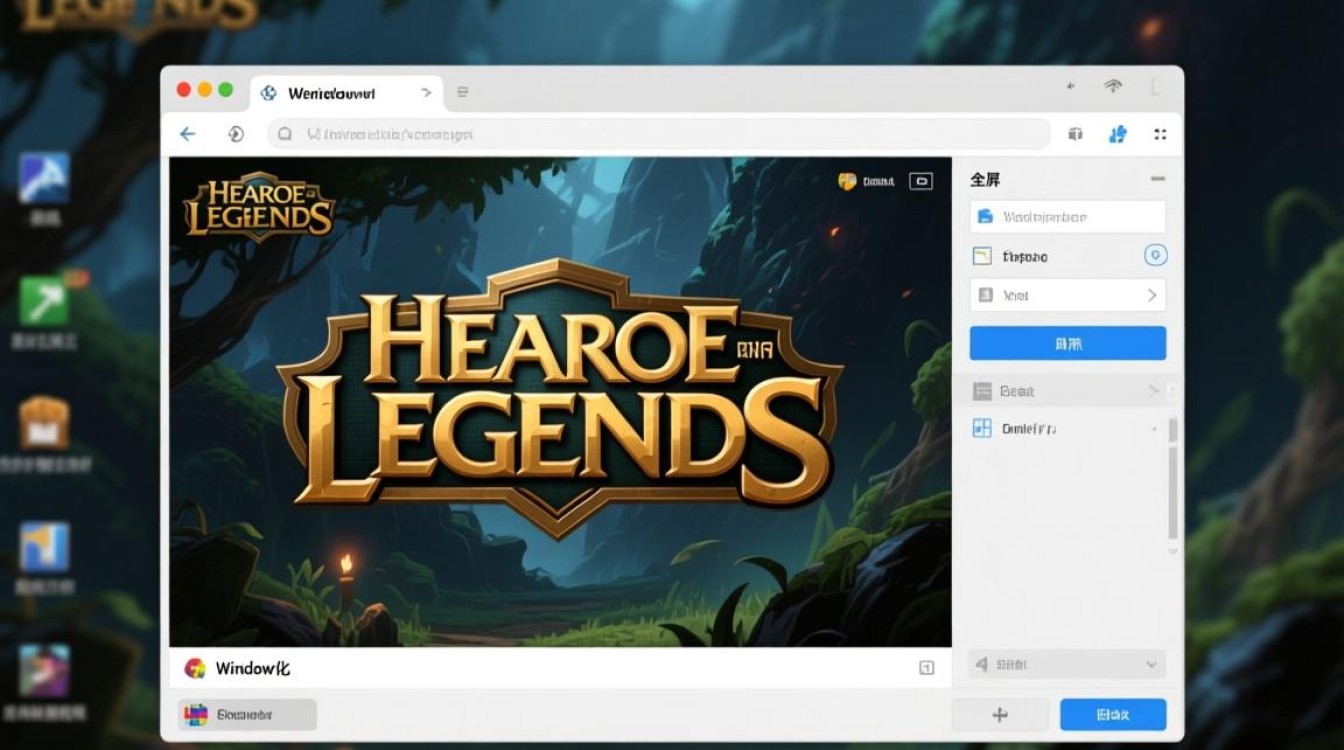Screen dimensions: 1344x750
Task: Click the Window化 label below the video
Action: pos(253,668)
